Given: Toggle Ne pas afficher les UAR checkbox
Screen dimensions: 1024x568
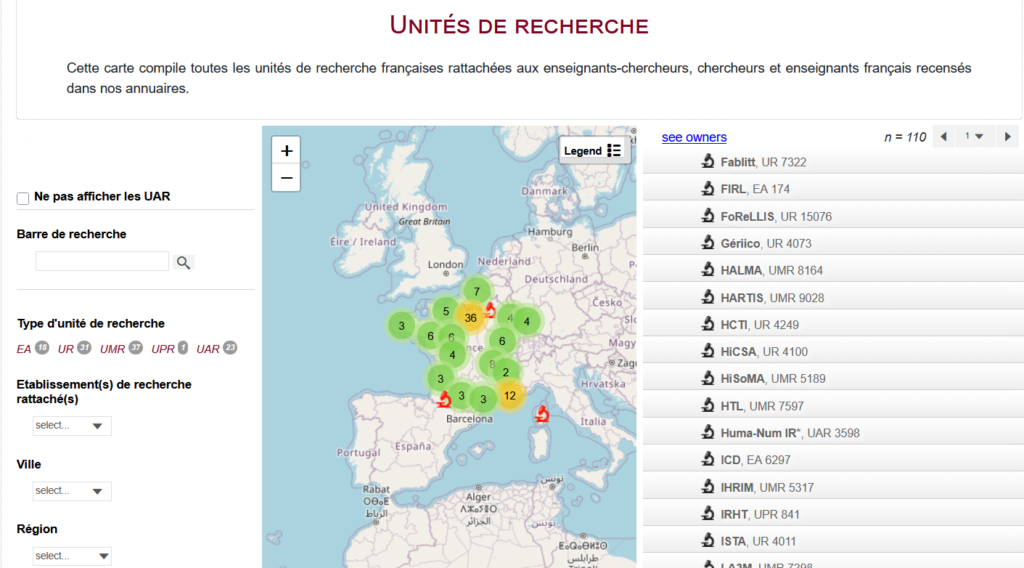Looking at the screenshot, I should pos(23,198).
